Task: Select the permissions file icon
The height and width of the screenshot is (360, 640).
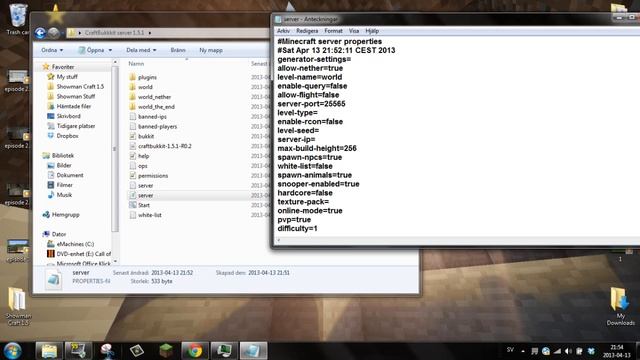Action: coord(133,176)
